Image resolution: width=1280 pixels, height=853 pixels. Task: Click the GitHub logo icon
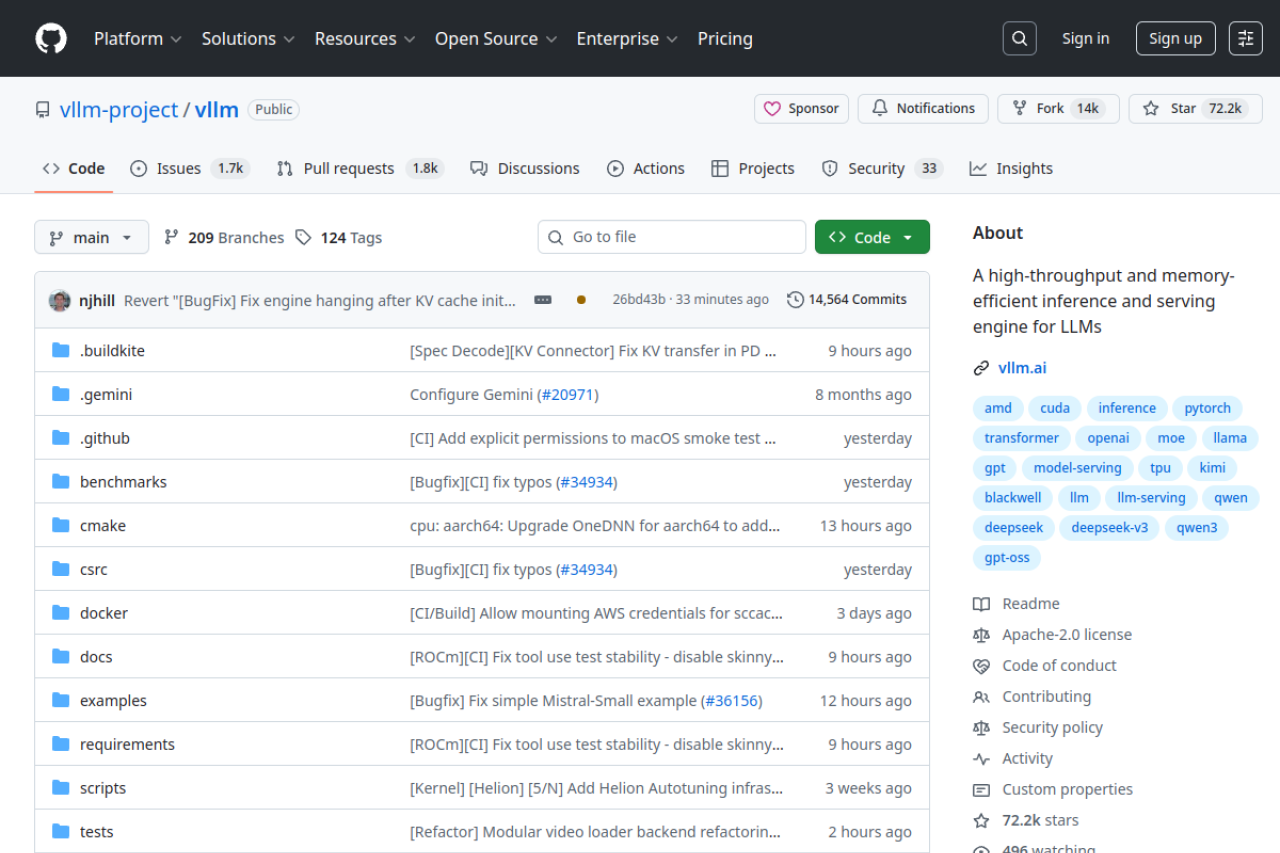[50, 38]
